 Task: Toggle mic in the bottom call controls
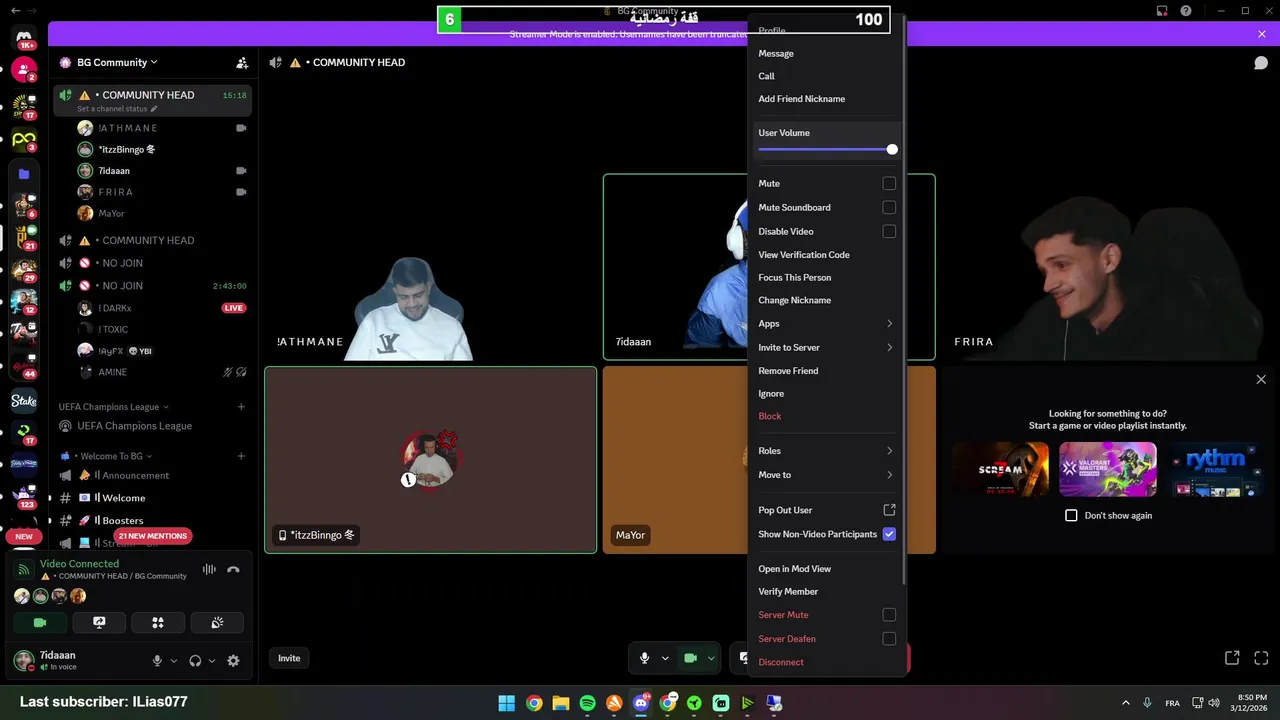tap(644, 658)
